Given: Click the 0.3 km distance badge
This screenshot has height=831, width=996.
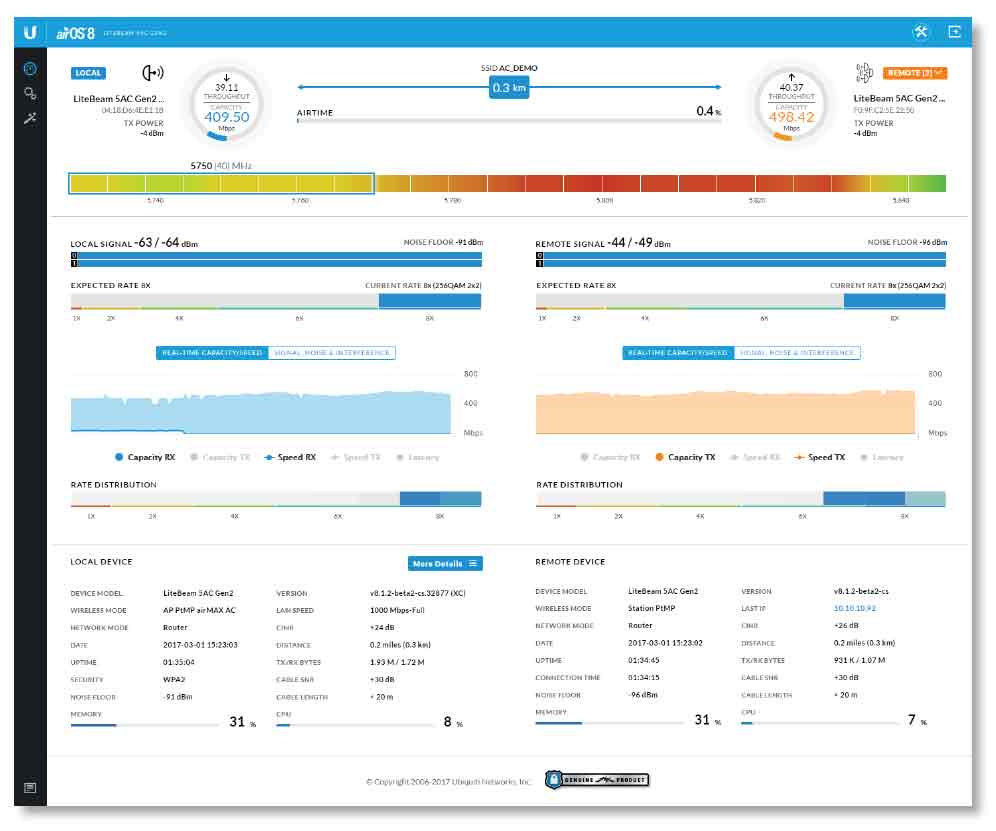Looking at the screenshot, I should point(509,88).
